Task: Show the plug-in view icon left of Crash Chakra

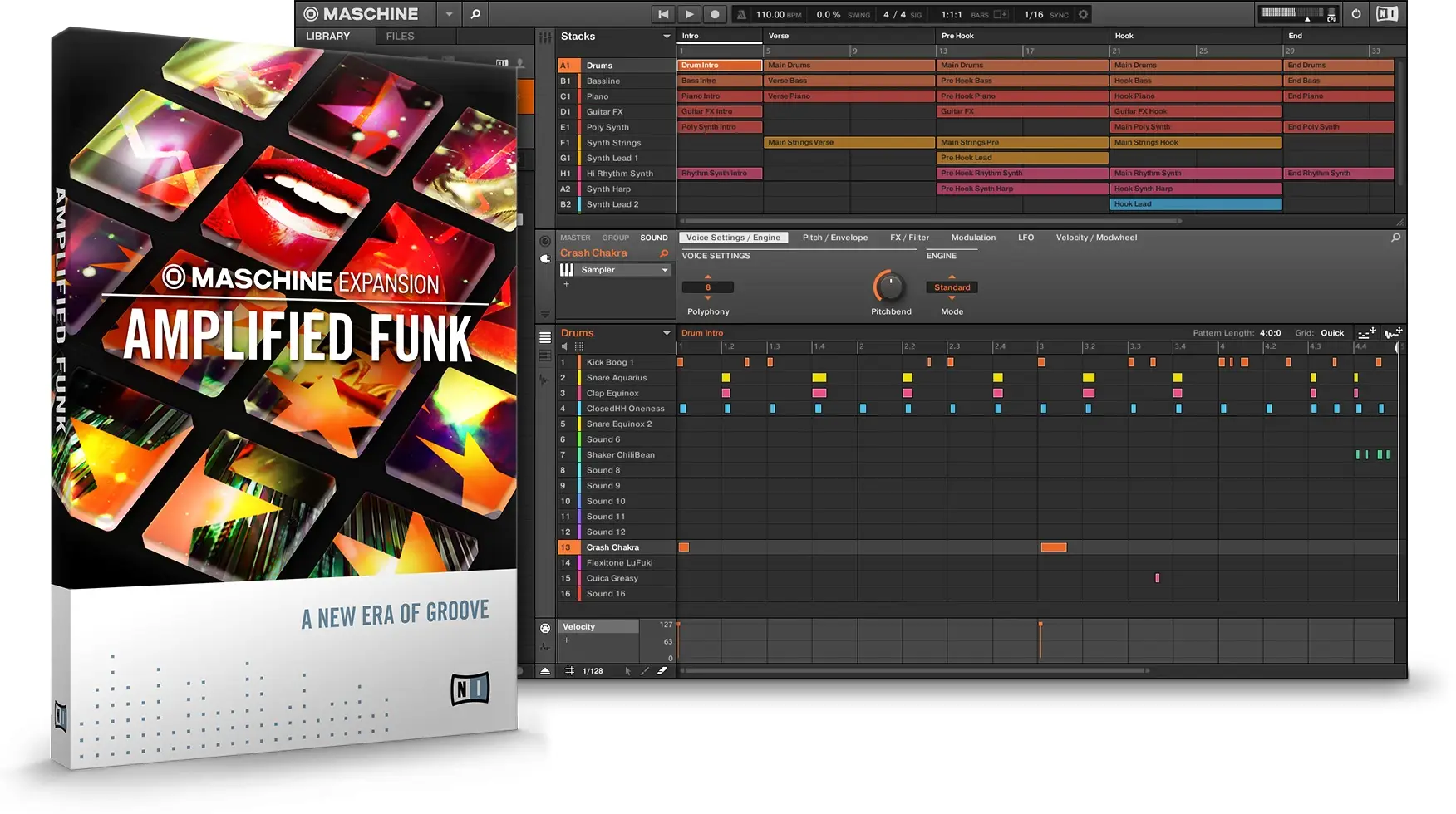Action: [x=545, y=259]
